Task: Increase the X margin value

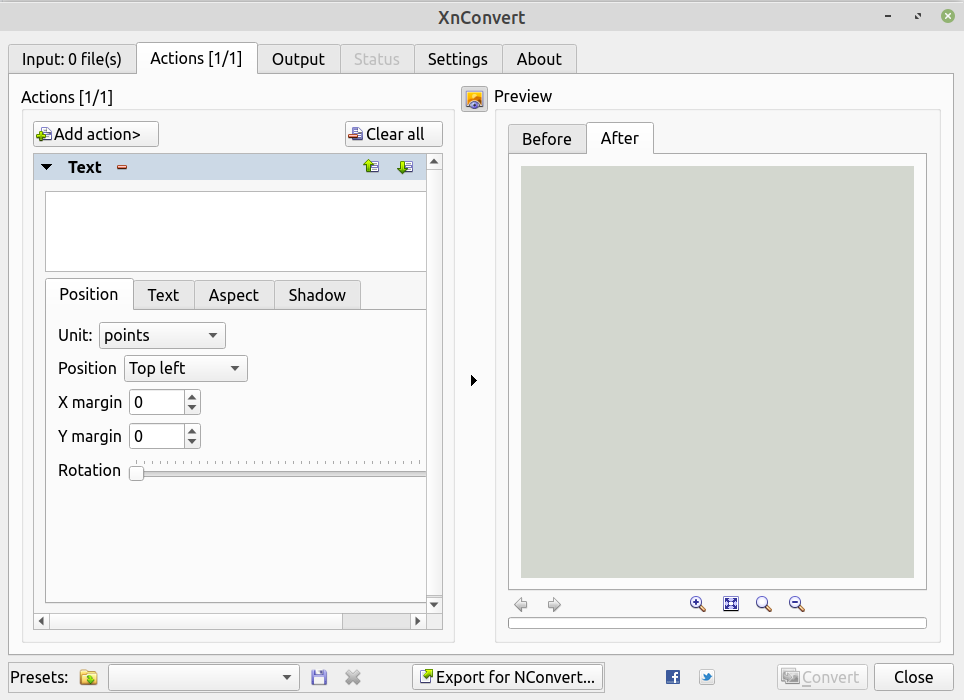Action: point(192,396)
